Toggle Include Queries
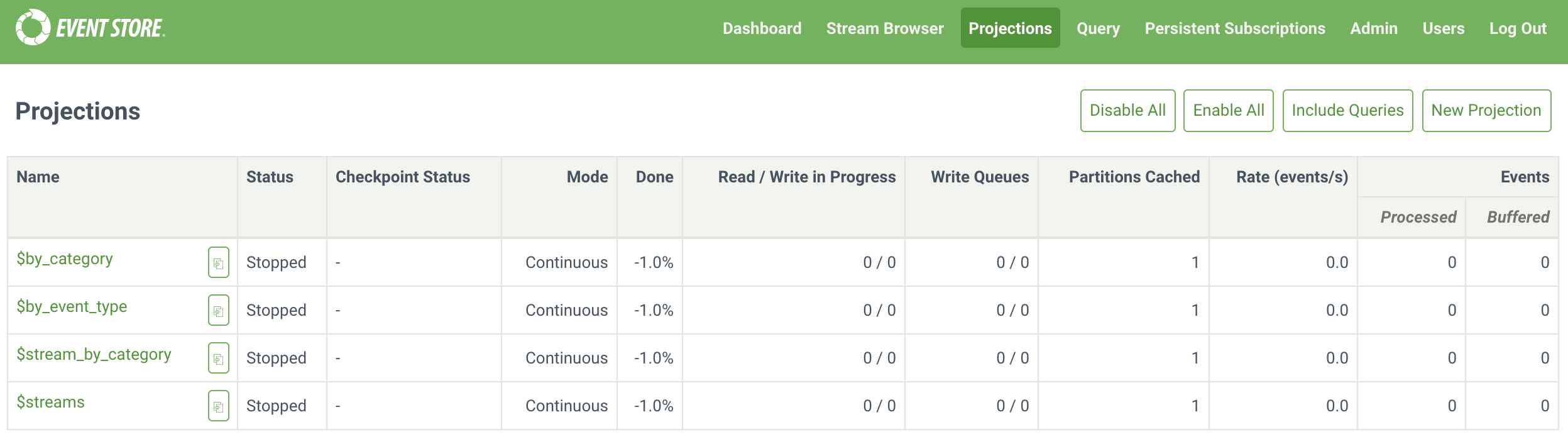The height and width of the screenshot is (439, 1568). click(x=1348, y=110)
